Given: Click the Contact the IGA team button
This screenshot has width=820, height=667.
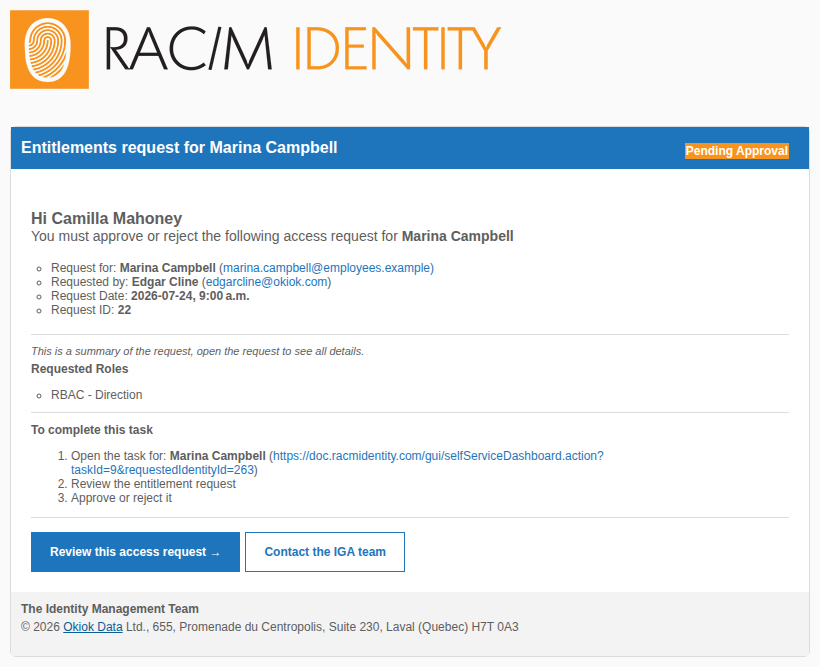Looking at the screenshot, I should click(325, 552).
